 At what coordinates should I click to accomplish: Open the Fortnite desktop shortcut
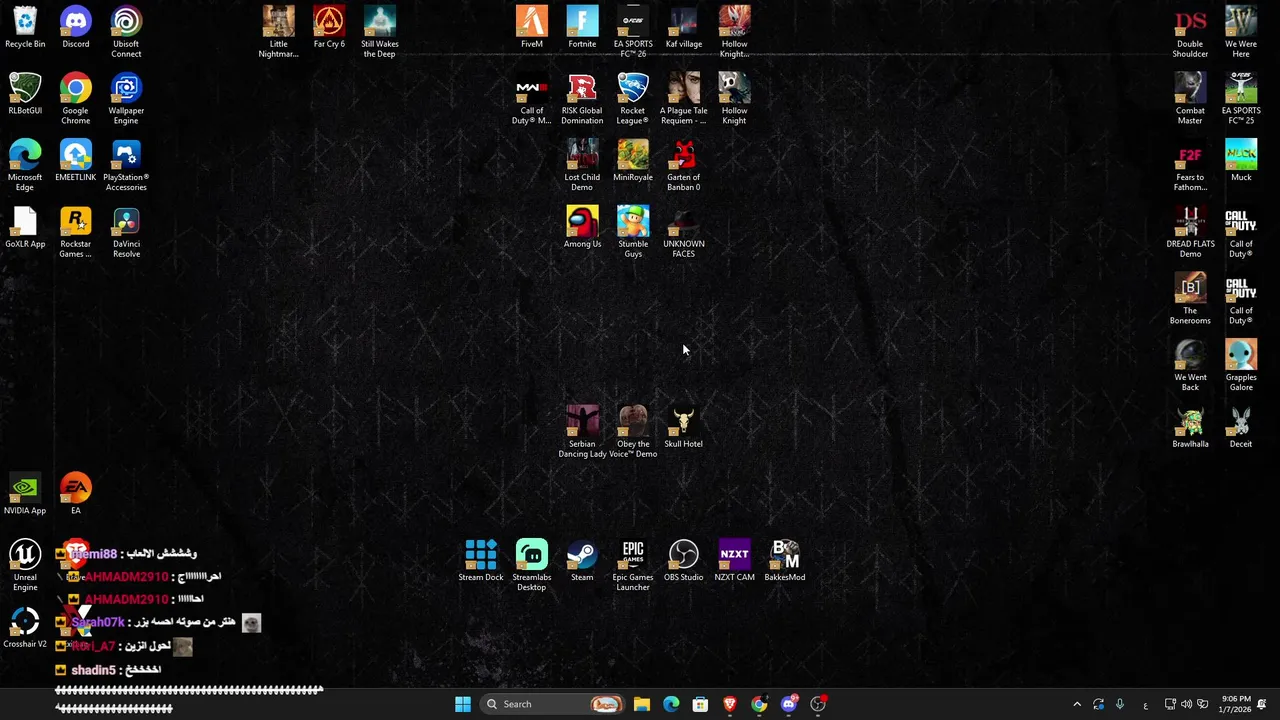582,28
